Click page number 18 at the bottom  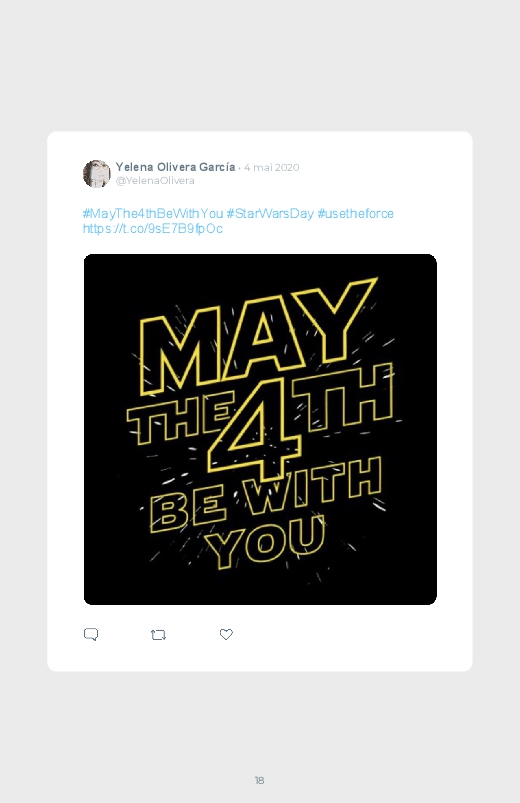(x=259, y=780)
